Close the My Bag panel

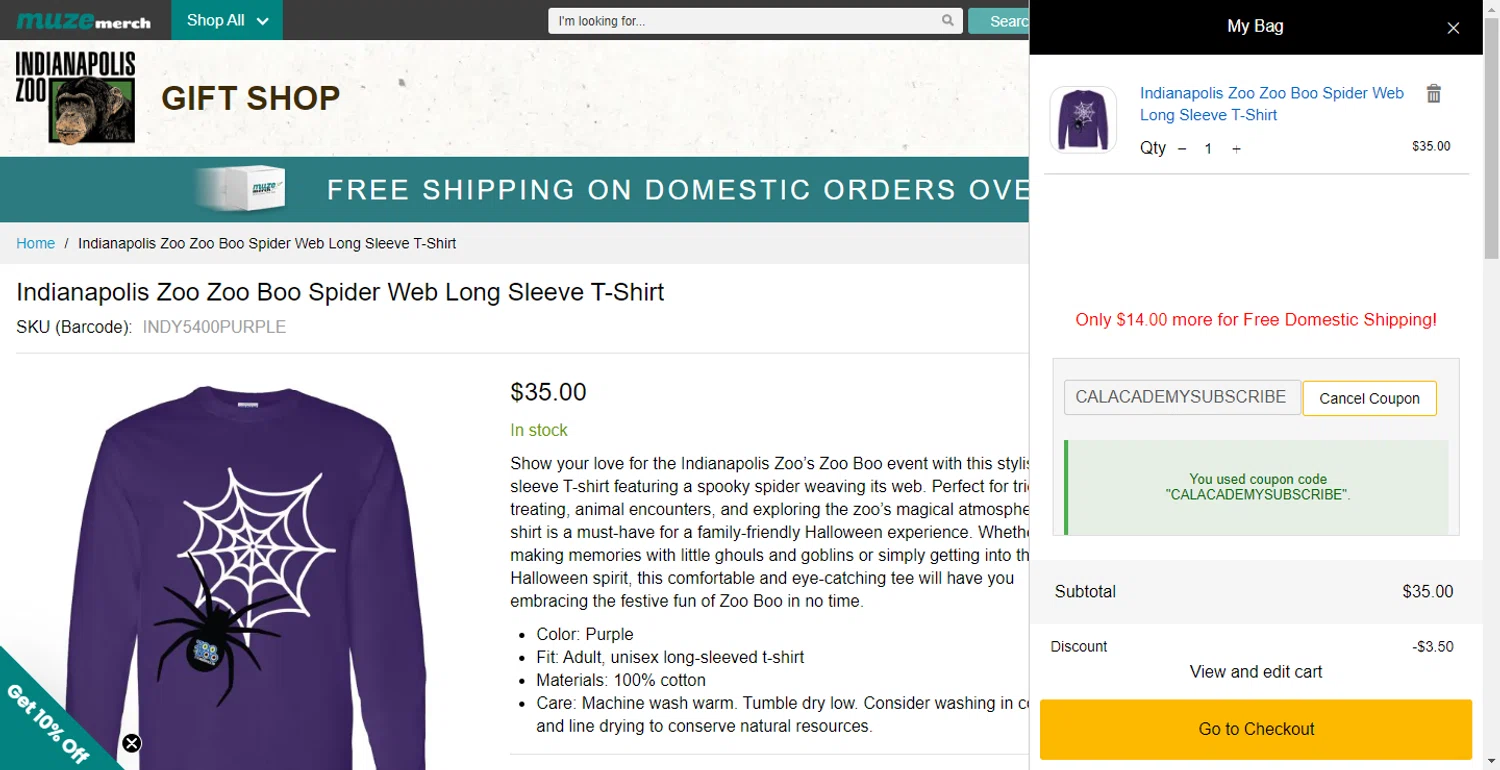pyautogui.click(x=1453, y=28)
